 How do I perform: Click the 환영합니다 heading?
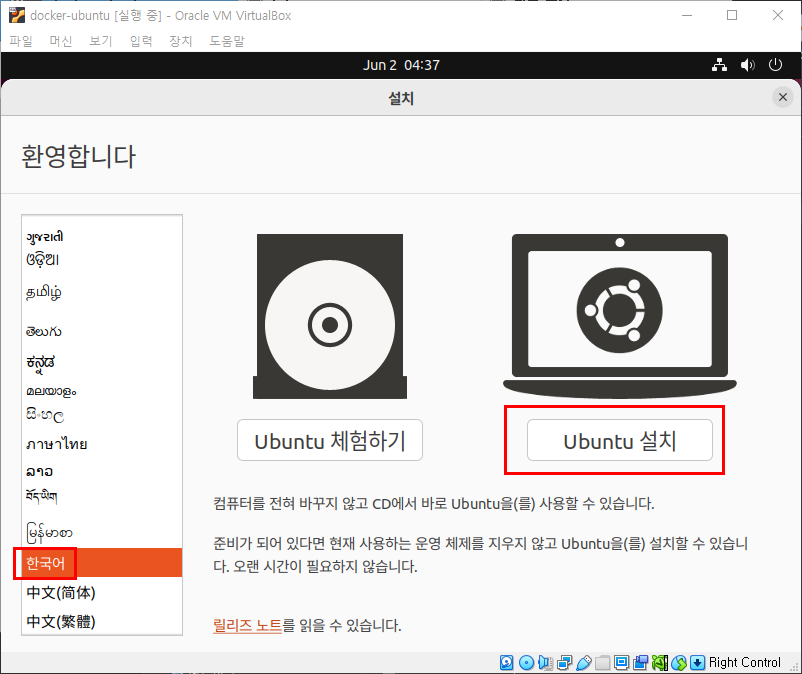coord(78,156)
